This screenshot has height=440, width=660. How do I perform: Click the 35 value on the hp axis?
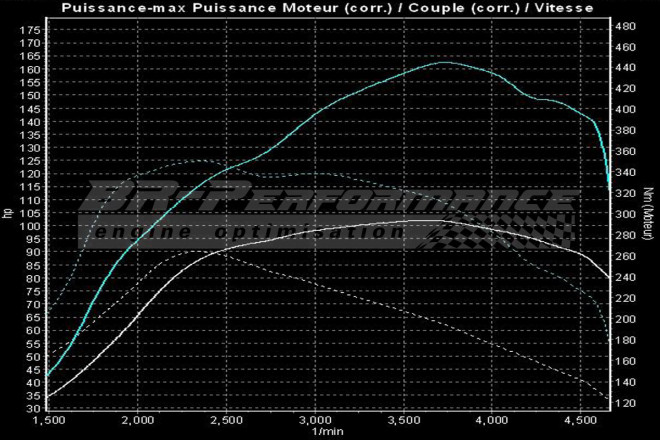(x=32, y=396)
